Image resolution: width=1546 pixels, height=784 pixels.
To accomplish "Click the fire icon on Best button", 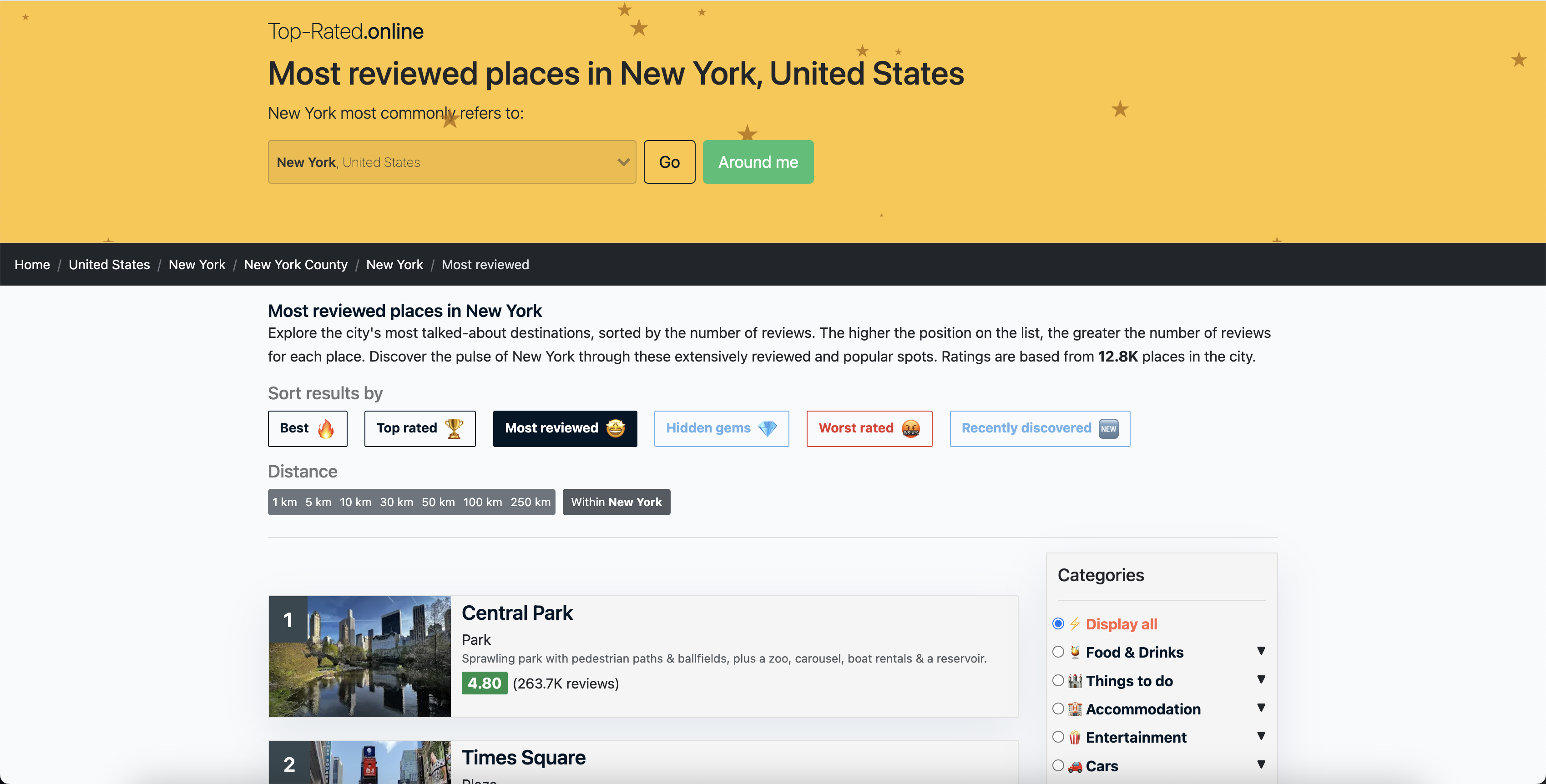I will 326,428.
